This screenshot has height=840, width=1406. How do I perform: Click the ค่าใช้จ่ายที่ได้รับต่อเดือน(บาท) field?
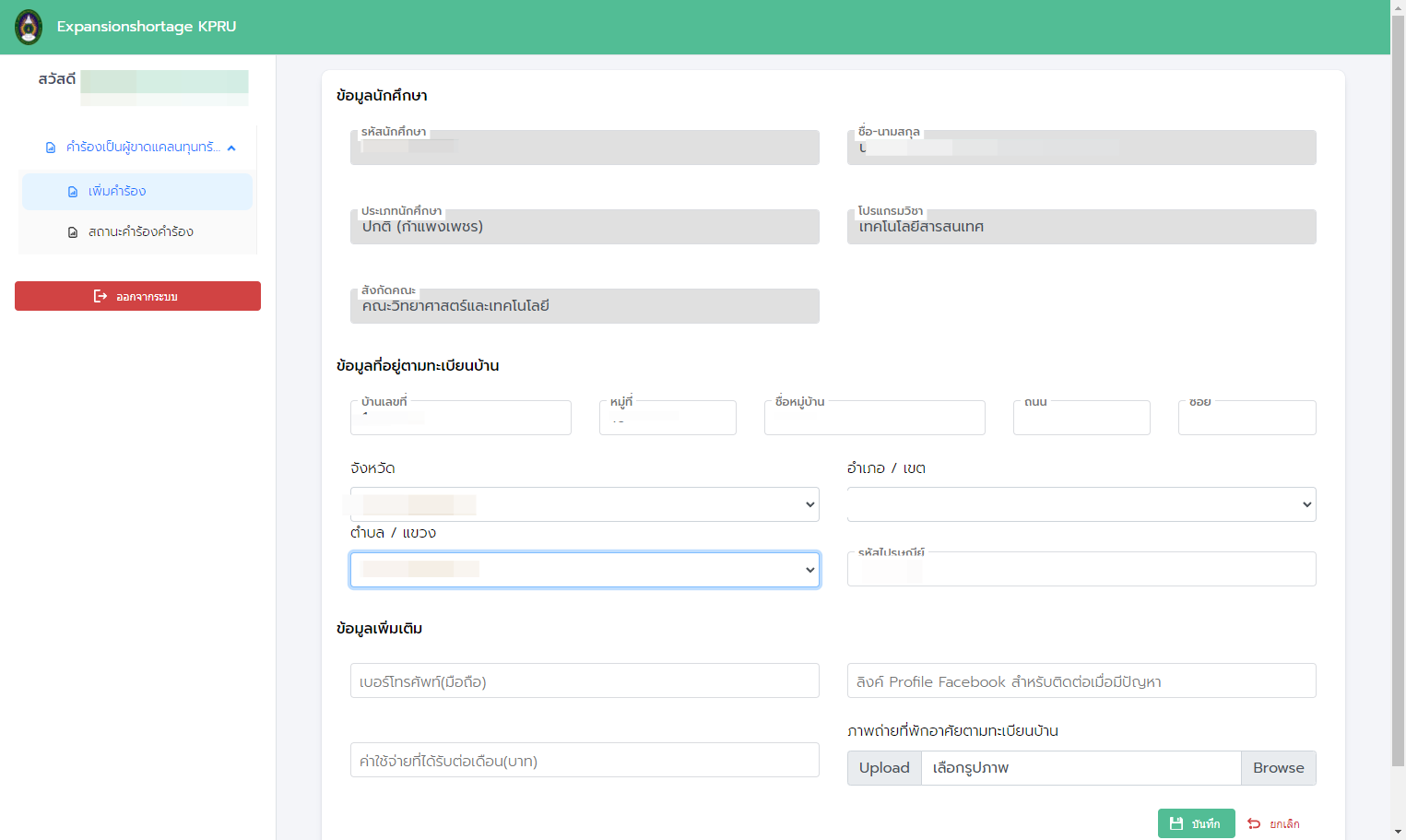click(585, 760)
